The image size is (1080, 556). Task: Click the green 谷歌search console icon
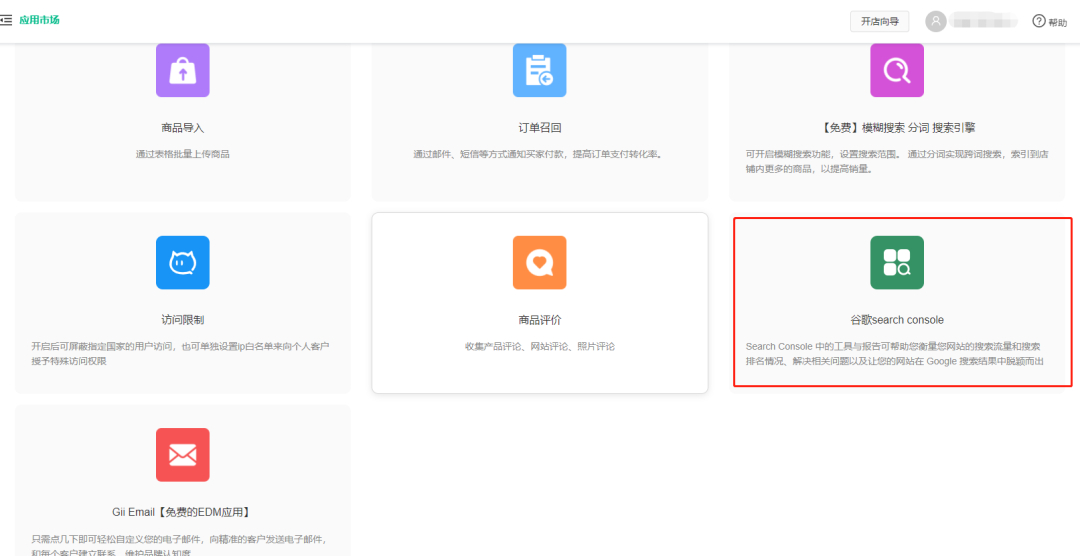[x=896, y=262]
